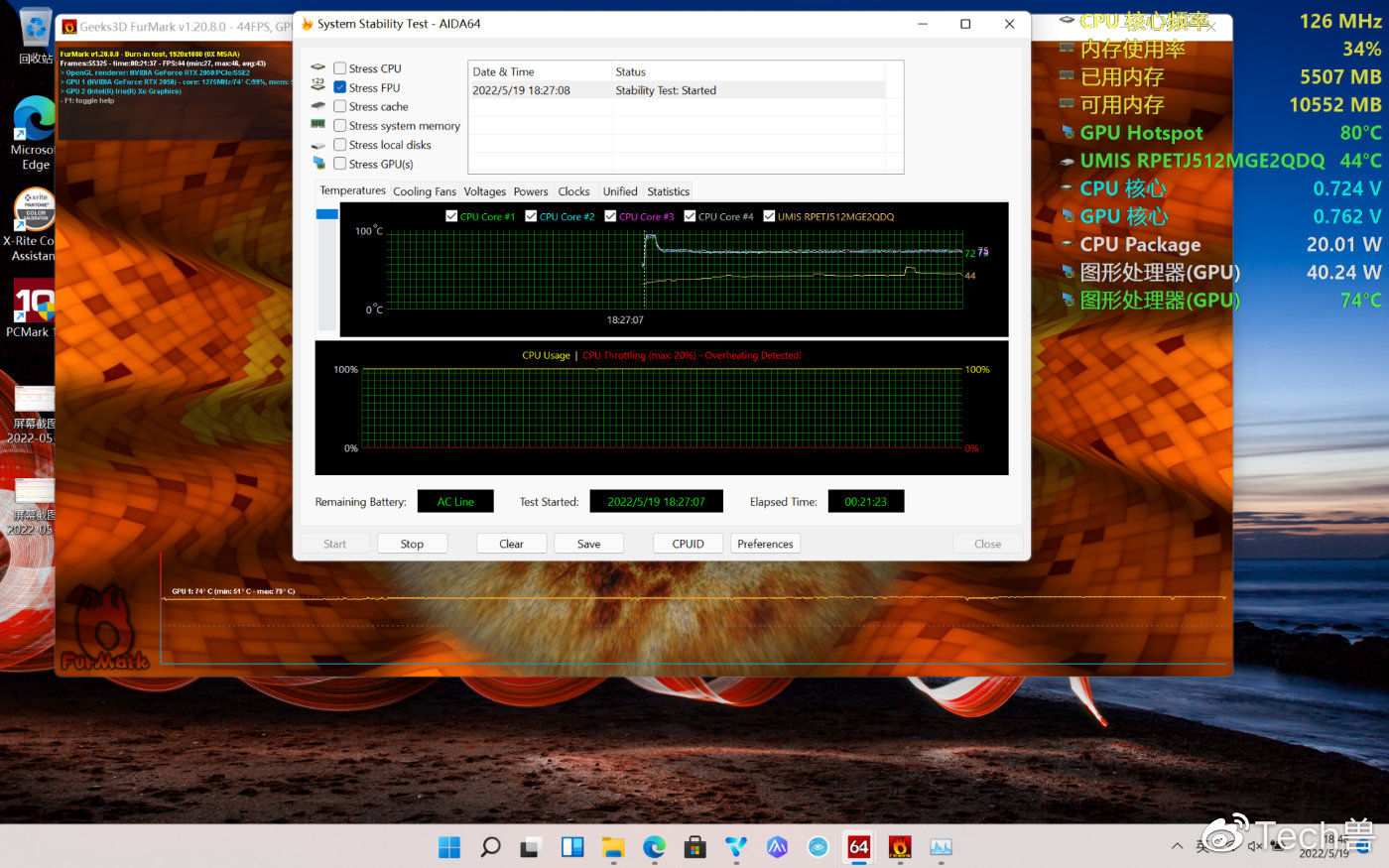Click the Stress GPU(s) card icon

coord(318,164)
